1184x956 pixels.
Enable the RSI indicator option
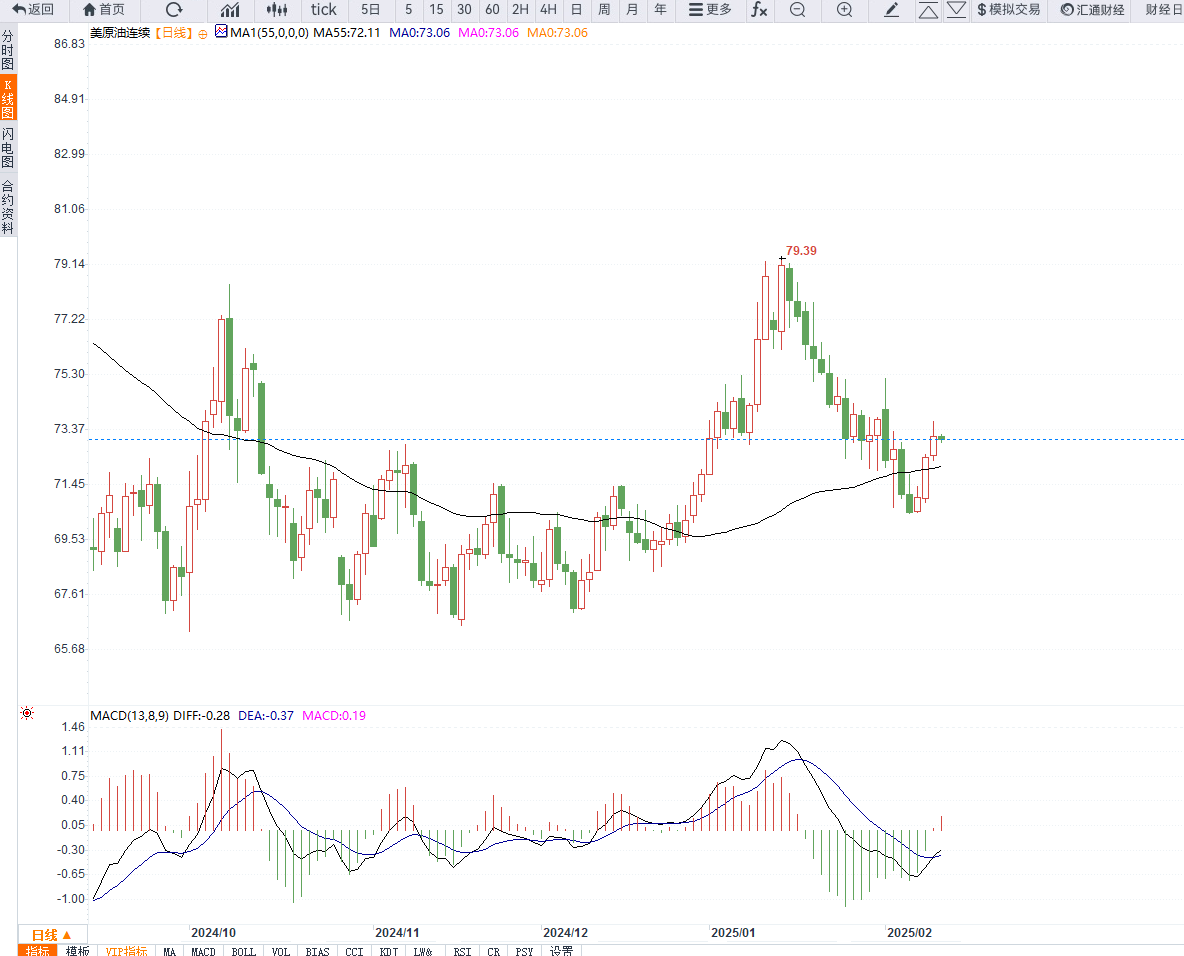[462, 951]
